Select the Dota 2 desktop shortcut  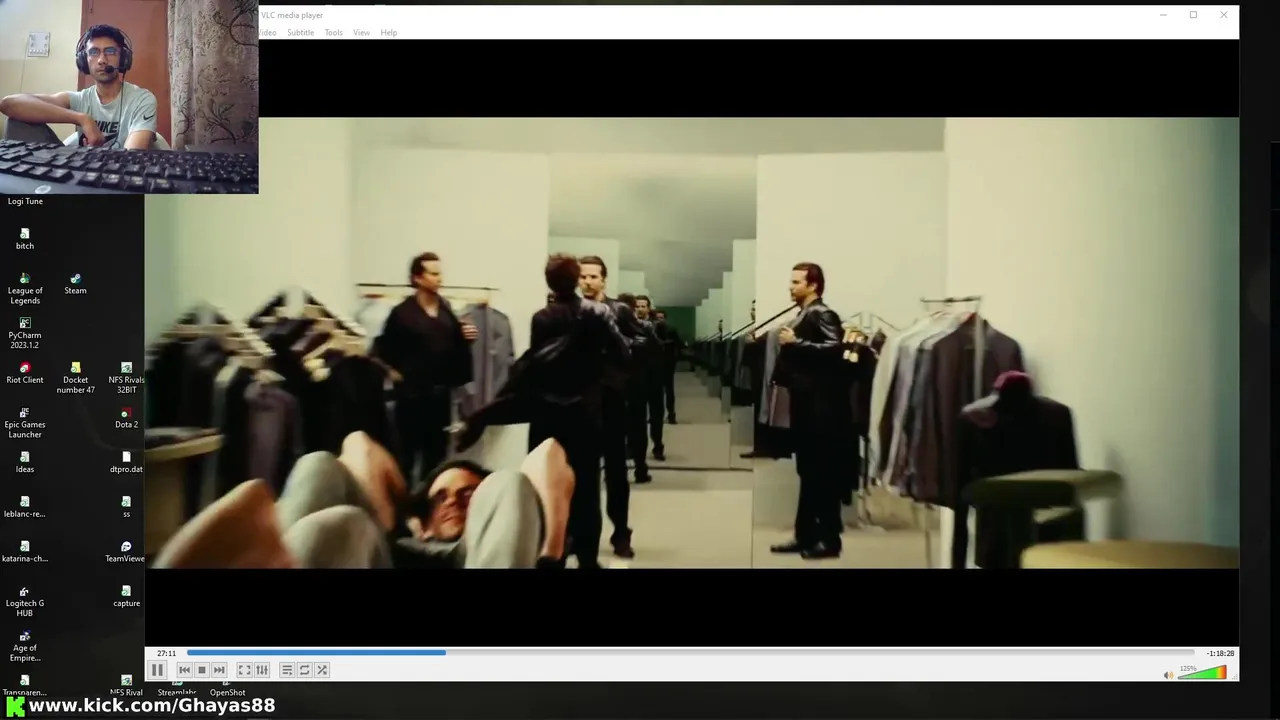(x=126, y=418)
